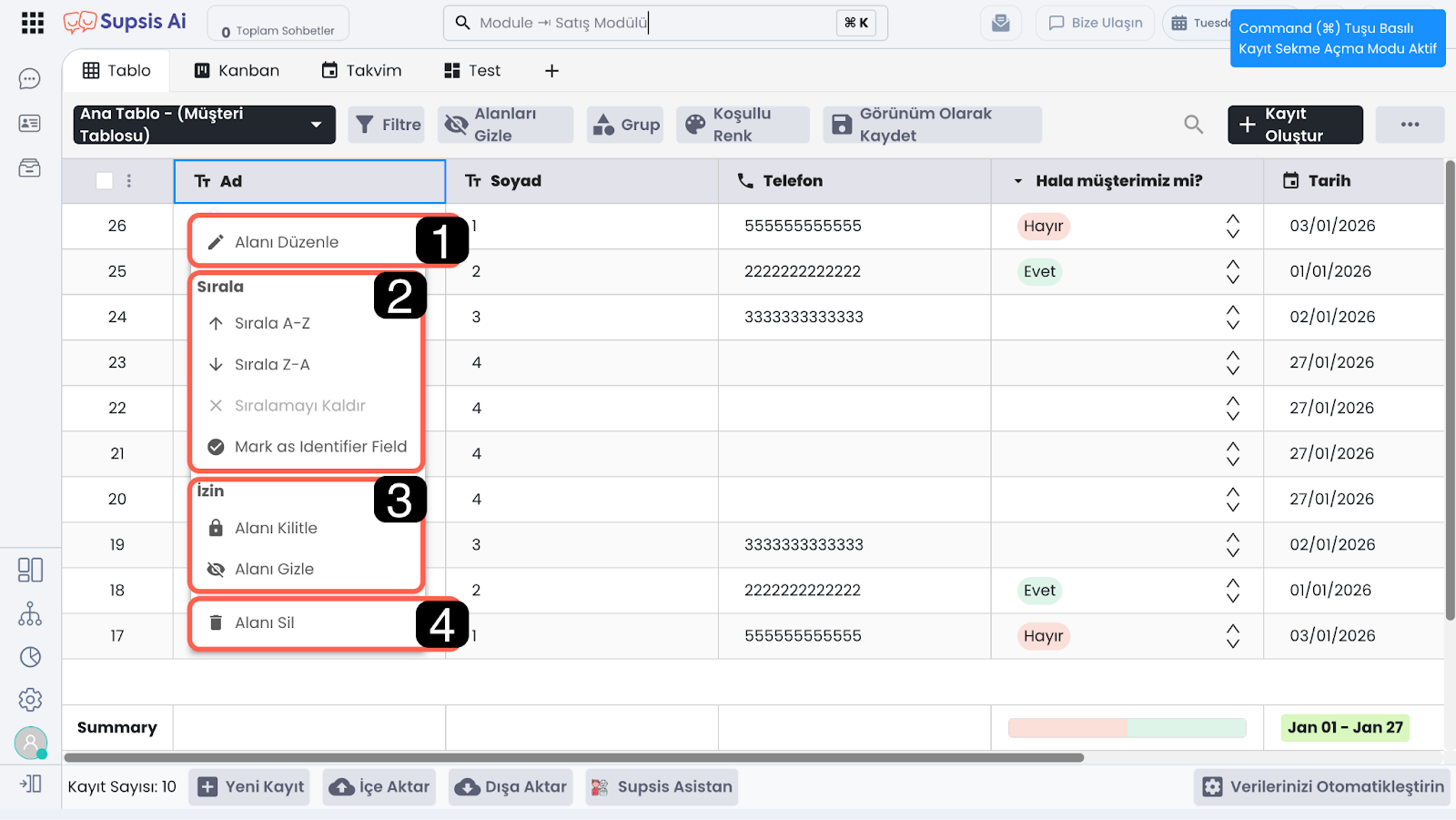This screenshot has height=820, width=1456.
Task: Click the table search magnifier icon
Action: click(x=1193, y=125)
